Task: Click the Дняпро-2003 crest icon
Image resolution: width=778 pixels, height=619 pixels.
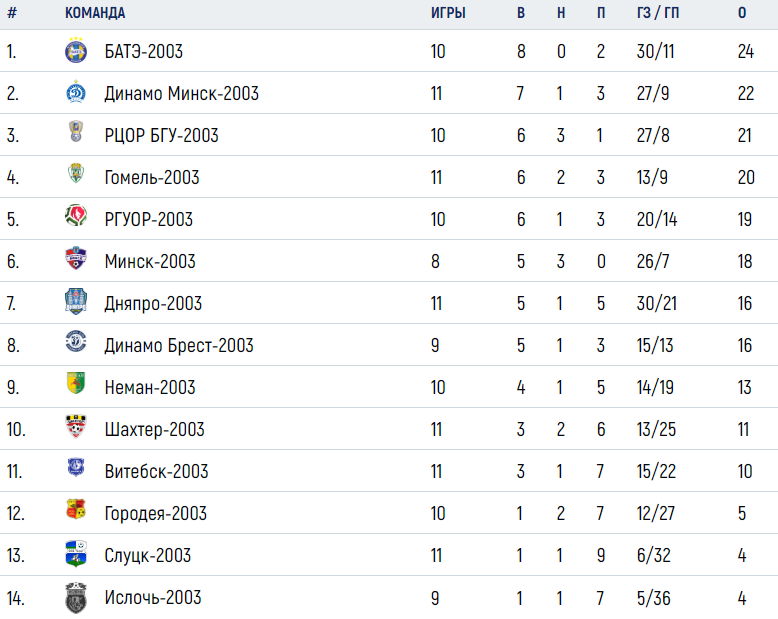Action: pyautogui.click(x=76, y=301)
